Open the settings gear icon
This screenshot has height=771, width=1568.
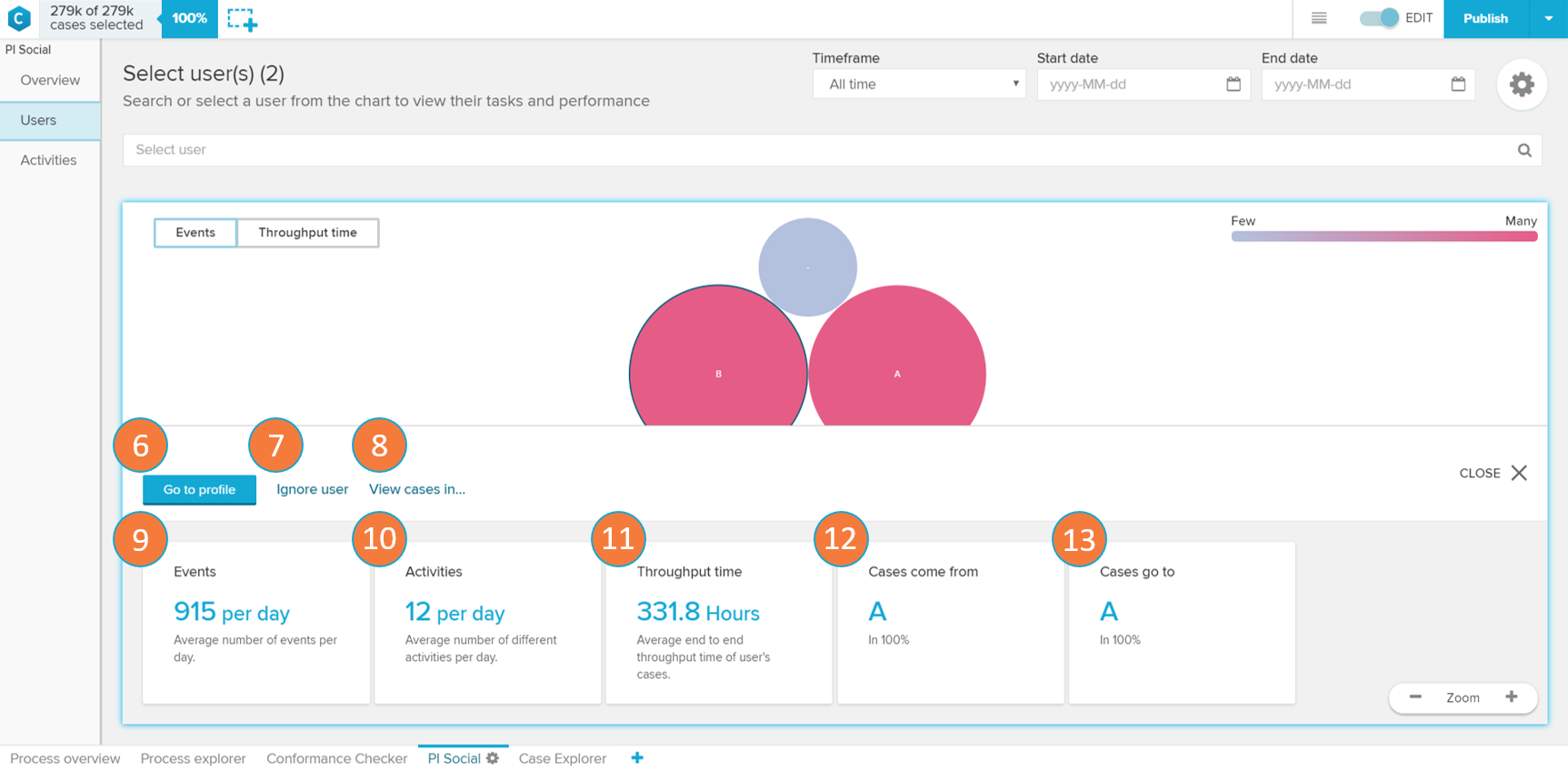(x=1522, y=85)
